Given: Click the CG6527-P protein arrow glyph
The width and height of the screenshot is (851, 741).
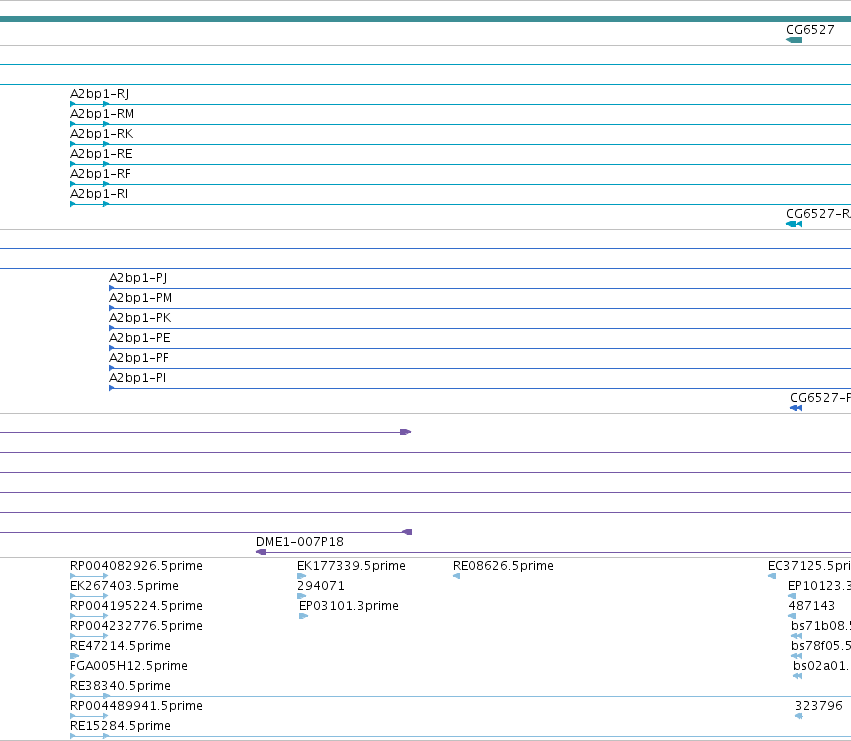Looking at the screenshot, I should tap(796, 408).
